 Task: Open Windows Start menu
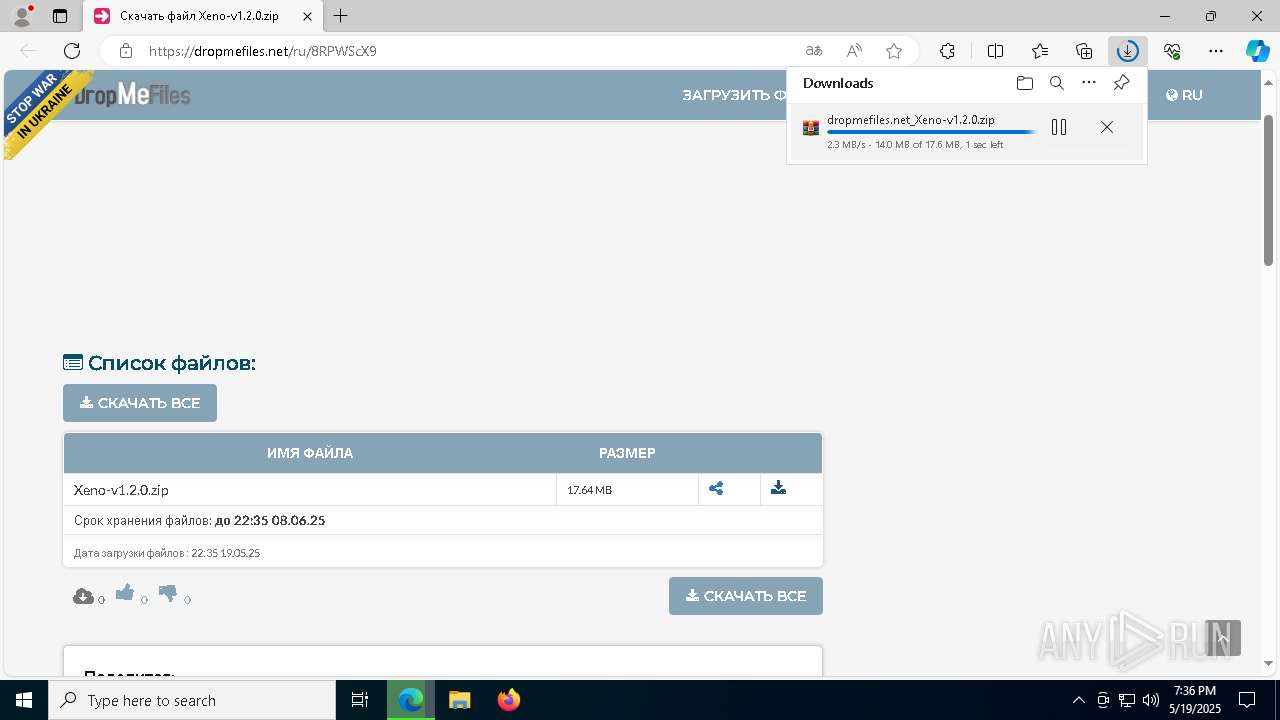(24, 700)
